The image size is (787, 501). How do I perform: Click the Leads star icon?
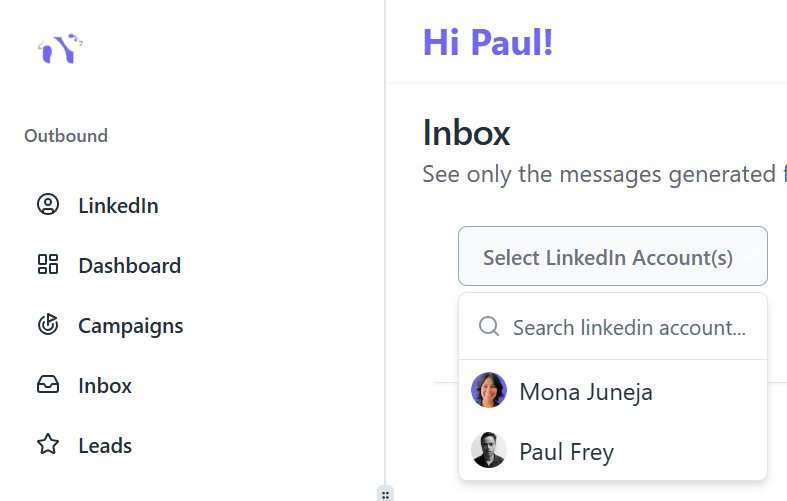point(48,445)
